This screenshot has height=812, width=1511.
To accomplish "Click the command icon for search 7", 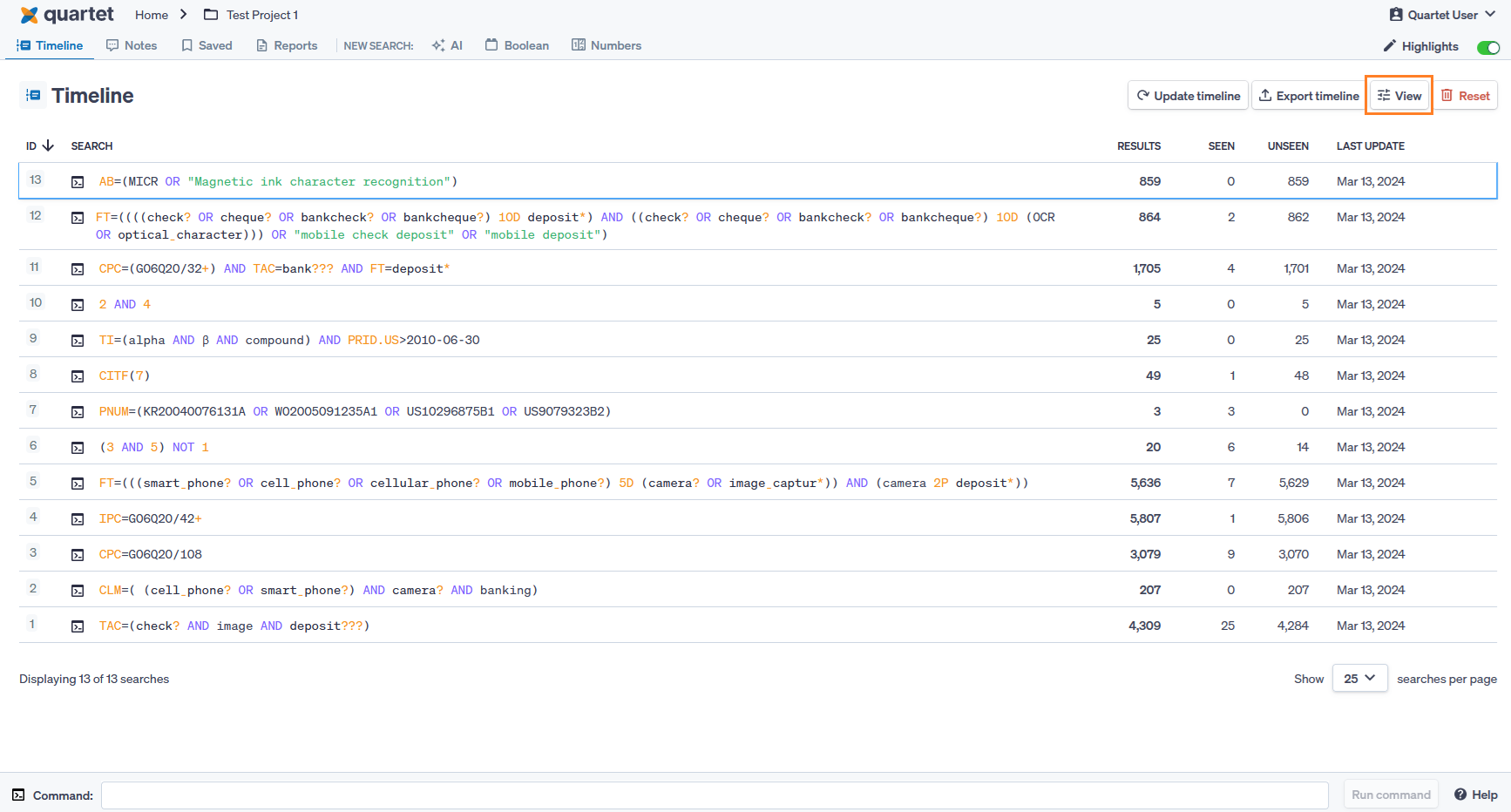I will coord(78,412).
